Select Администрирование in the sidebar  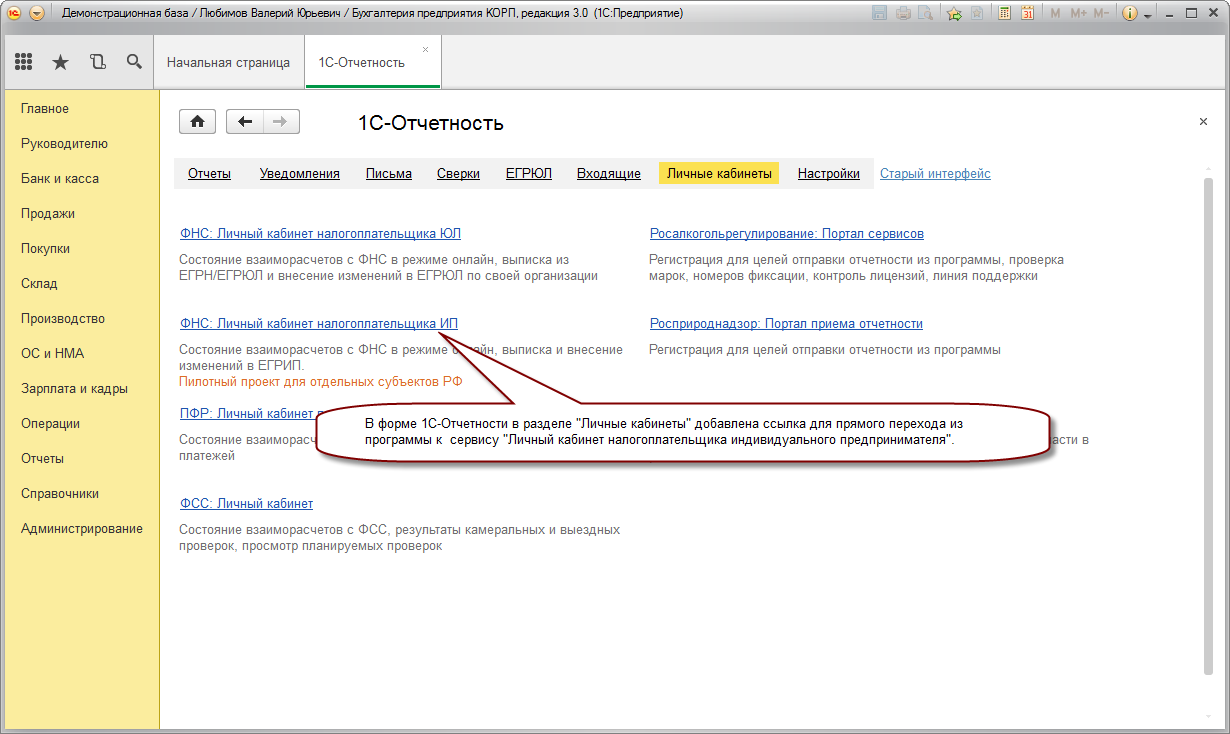[x=80, y=528]
